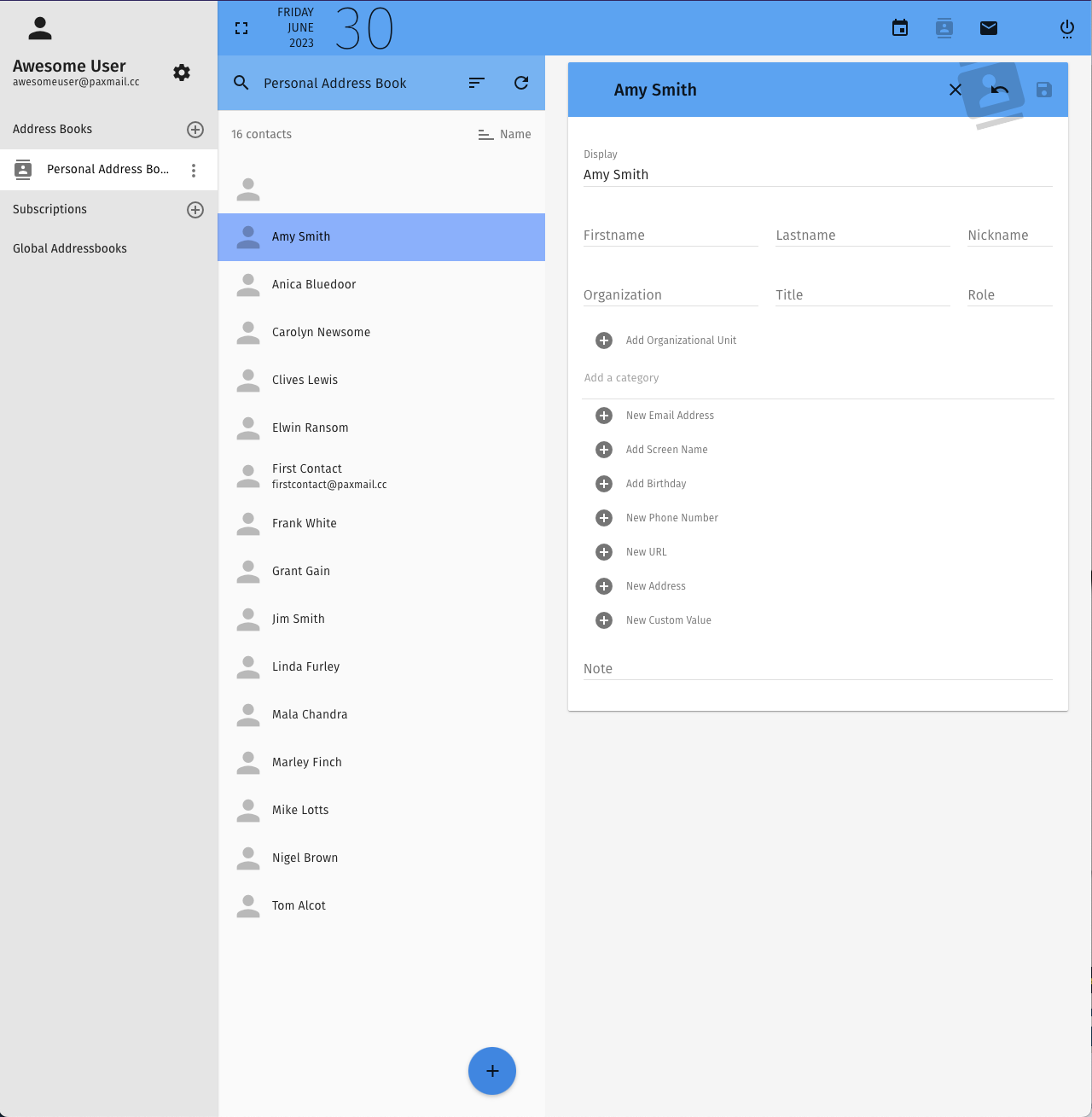Image resolution: width=1092 pixels, height=1117 pixels.
Task: Add a new subscription
Action: pos(195,210)
